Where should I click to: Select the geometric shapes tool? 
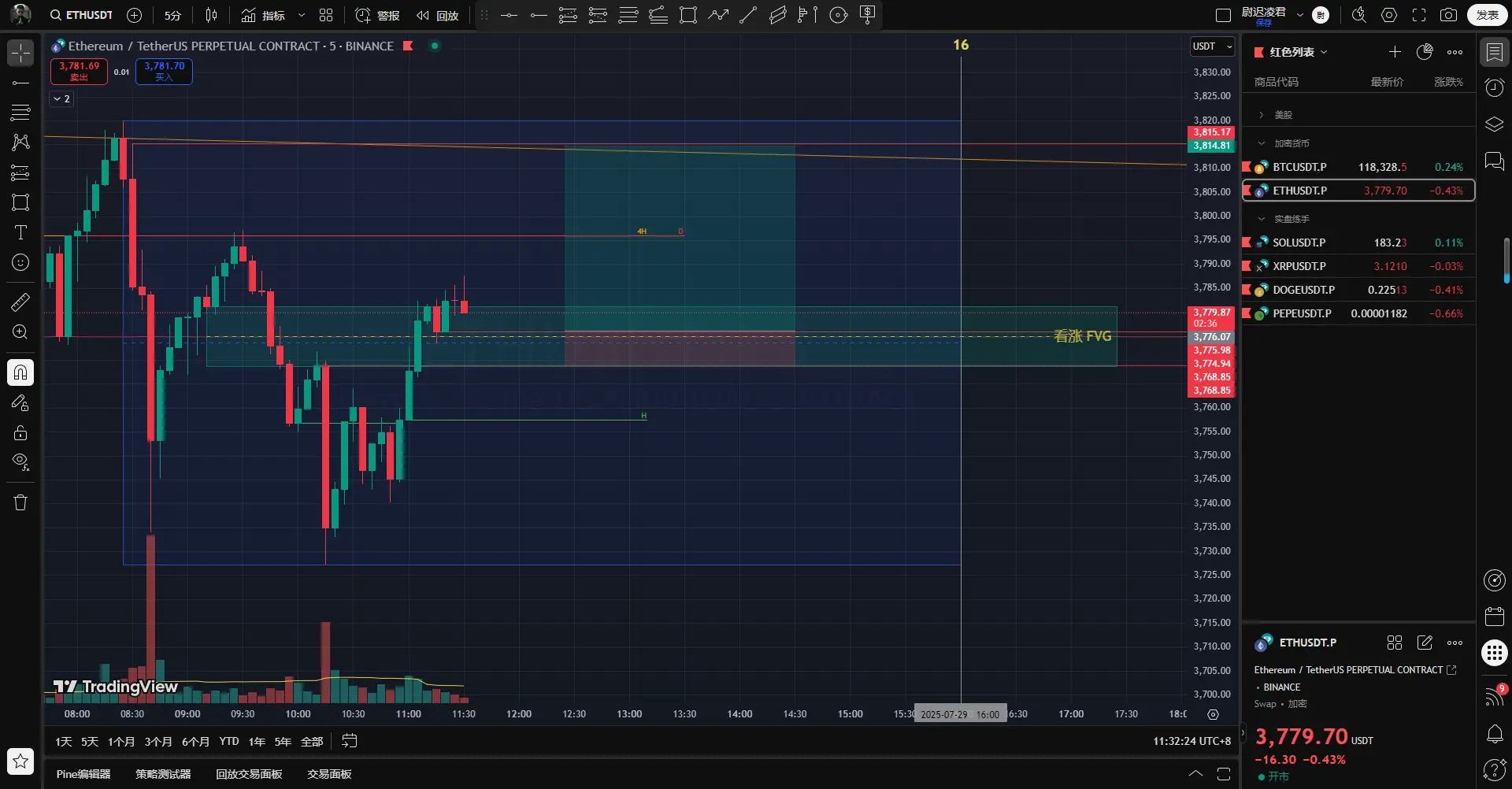click(x=20, y=202)
